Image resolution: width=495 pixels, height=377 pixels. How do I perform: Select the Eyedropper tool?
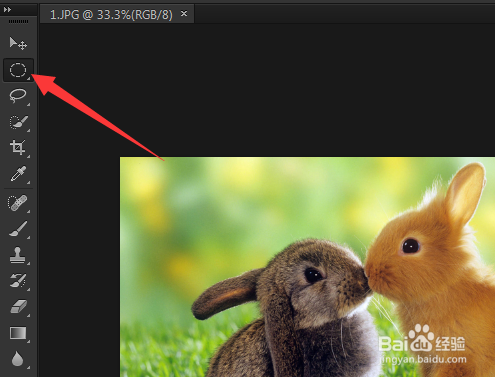18,174
